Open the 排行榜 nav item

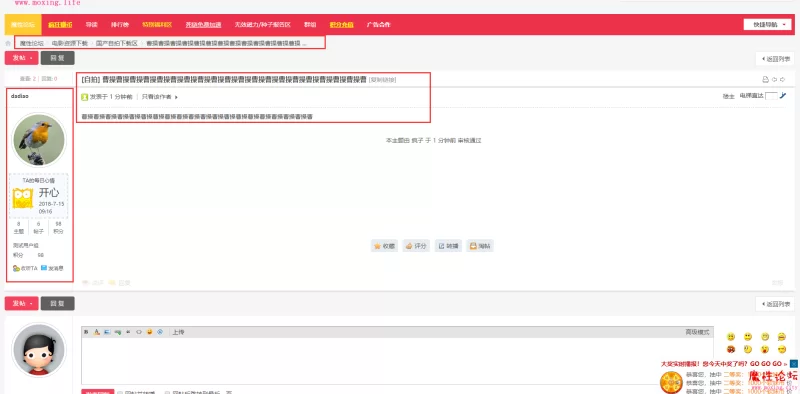coord(120,24)
